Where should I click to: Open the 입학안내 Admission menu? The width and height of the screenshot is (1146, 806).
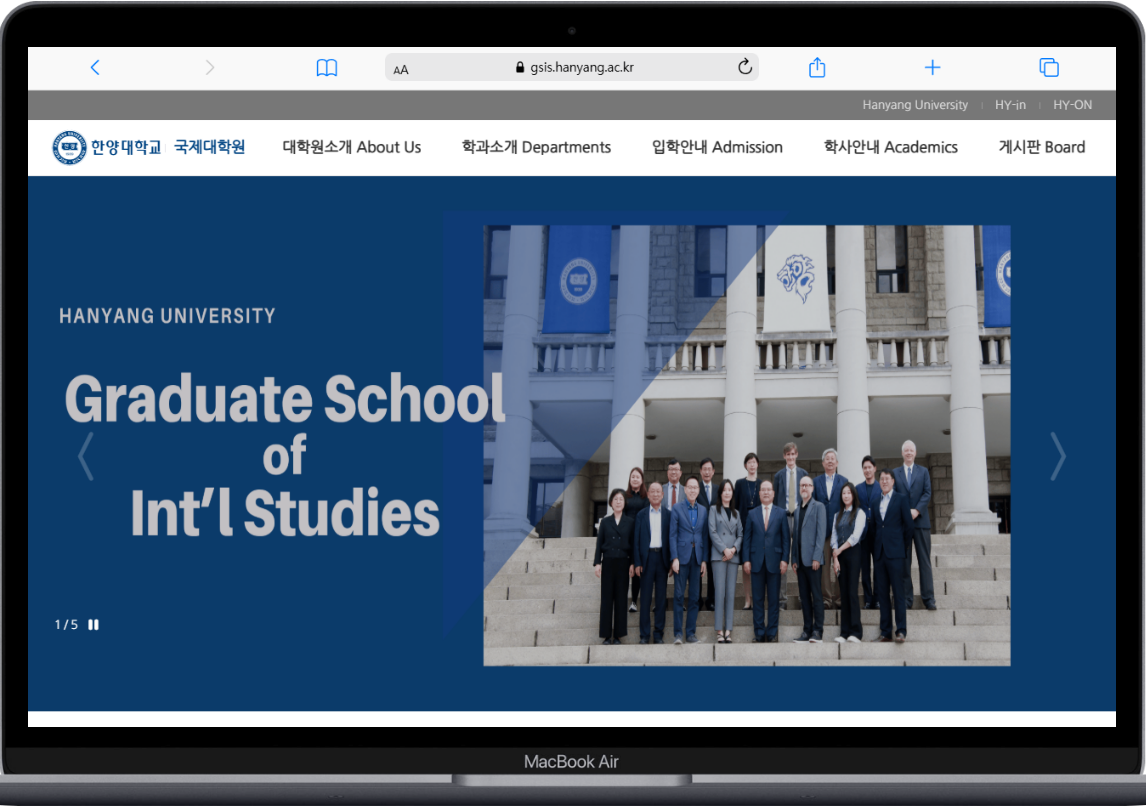pos(717,147)
